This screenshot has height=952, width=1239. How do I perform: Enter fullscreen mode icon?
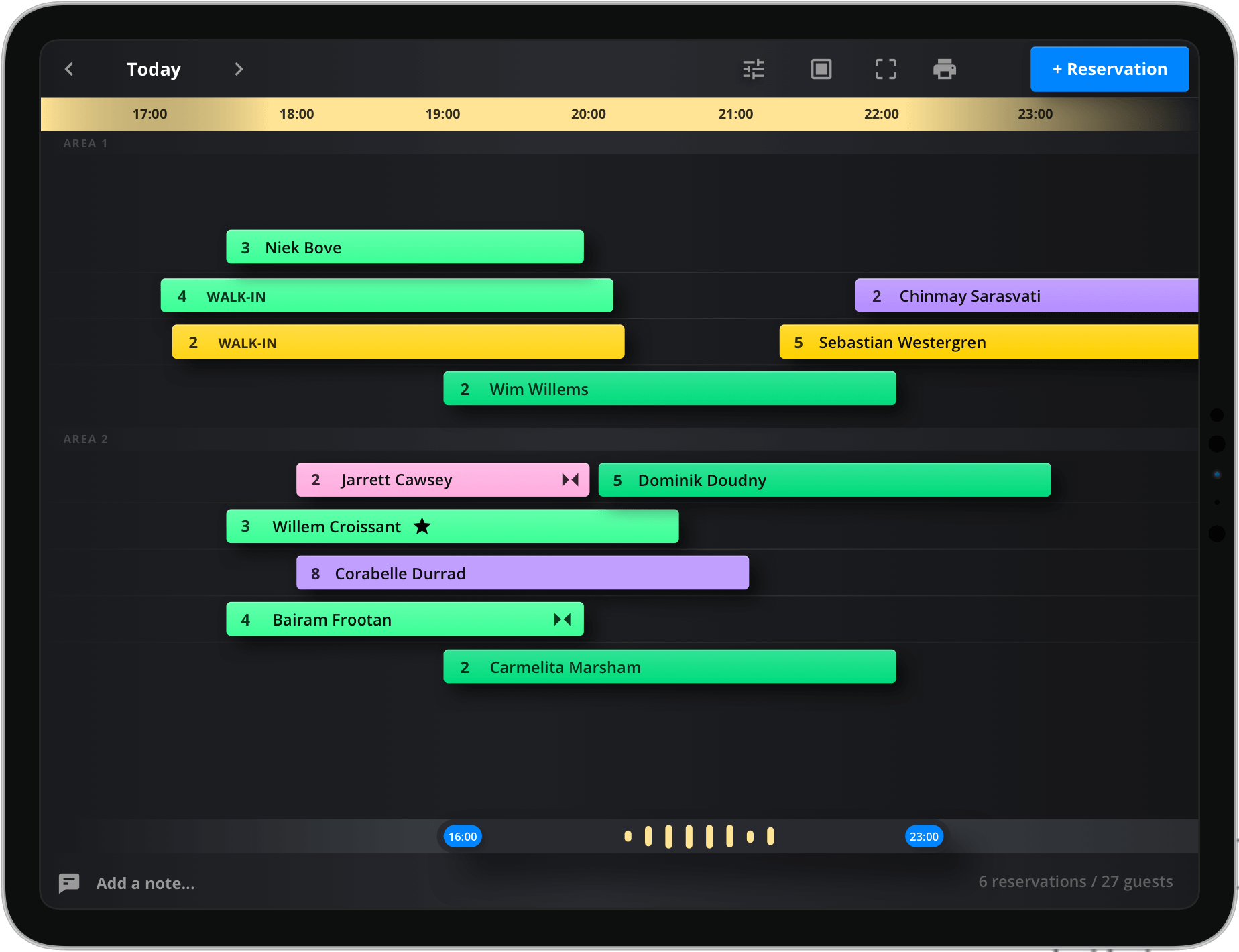click(886, 69)
